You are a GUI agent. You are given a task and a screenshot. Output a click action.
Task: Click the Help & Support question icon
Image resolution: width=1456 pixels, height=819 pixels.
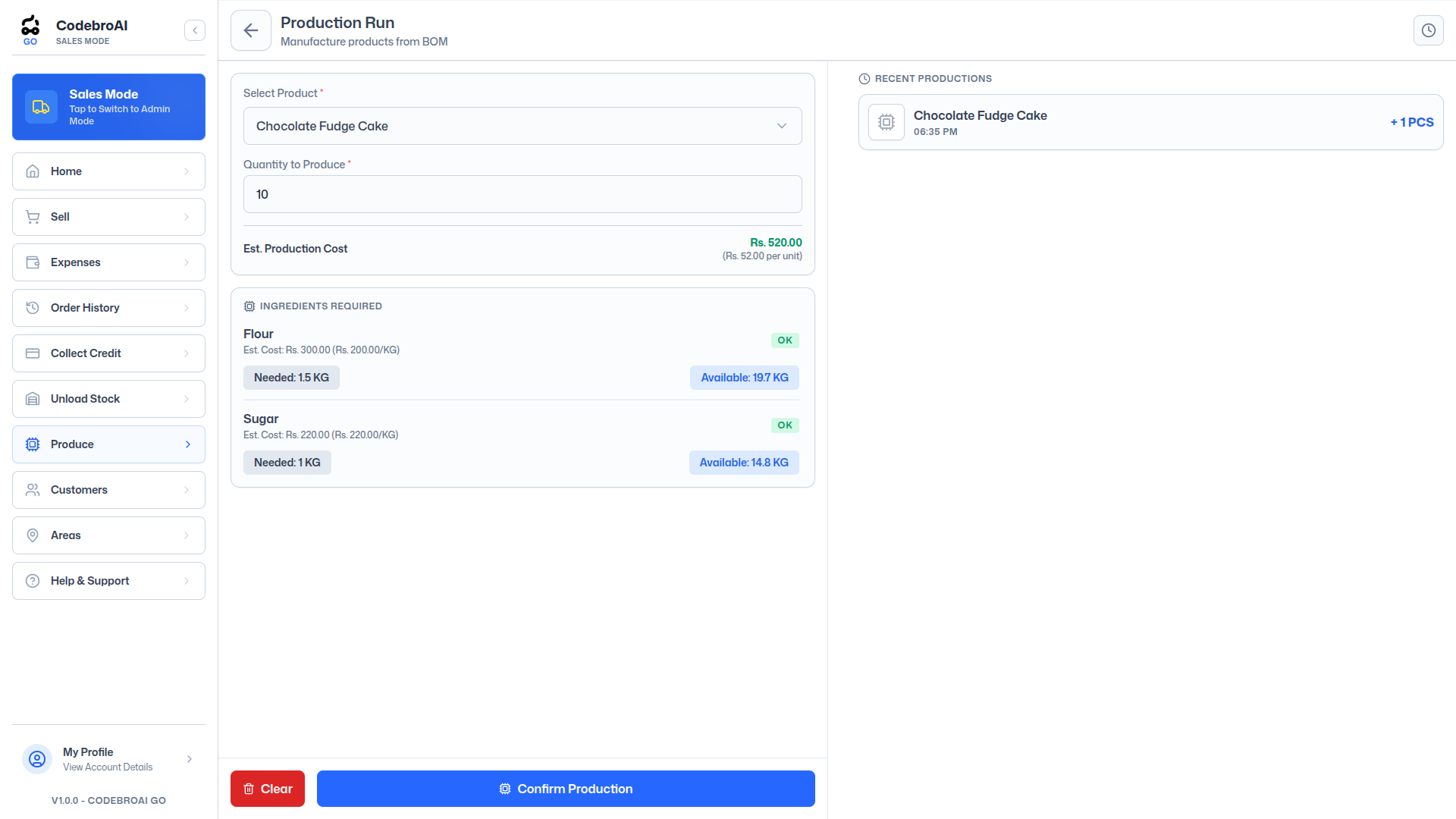[33, 581]
